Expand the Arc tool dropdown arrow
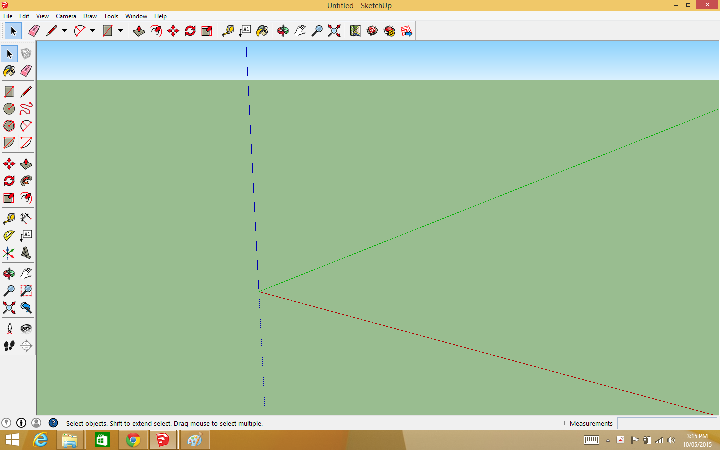This screenshot has height=450, width=720. click(92, 31)
